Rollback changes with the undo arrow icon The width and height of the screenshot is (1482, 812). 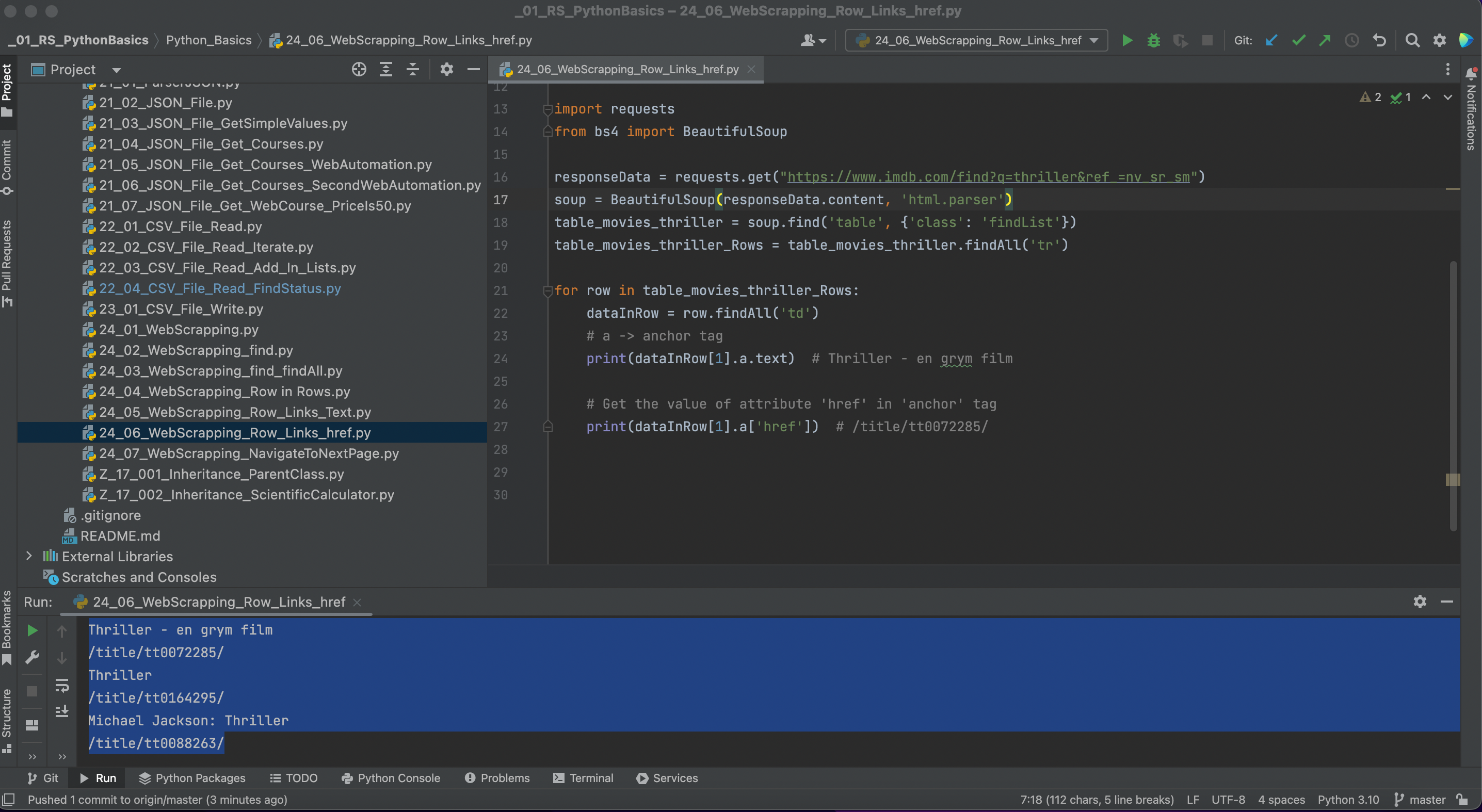click(x=1379, y=40)
